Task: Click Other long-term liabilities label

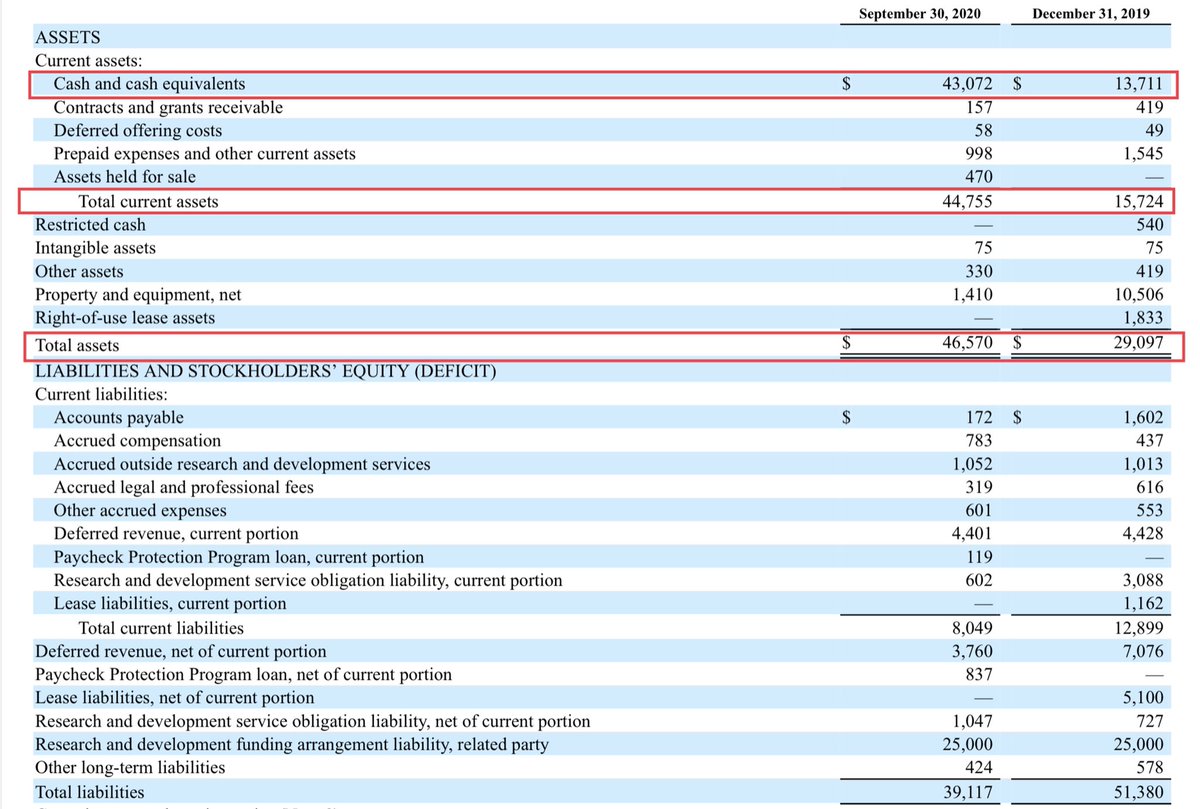Action: (130, 768)
